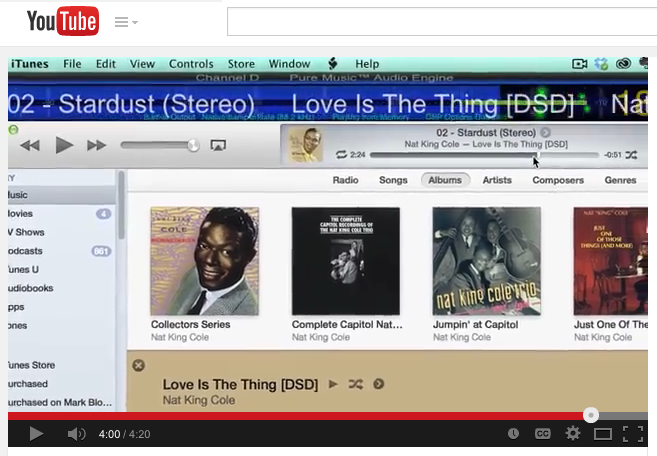Open YouTube player settings gear
This screenshot has width=657, height=456.
(x=573, y=433)
